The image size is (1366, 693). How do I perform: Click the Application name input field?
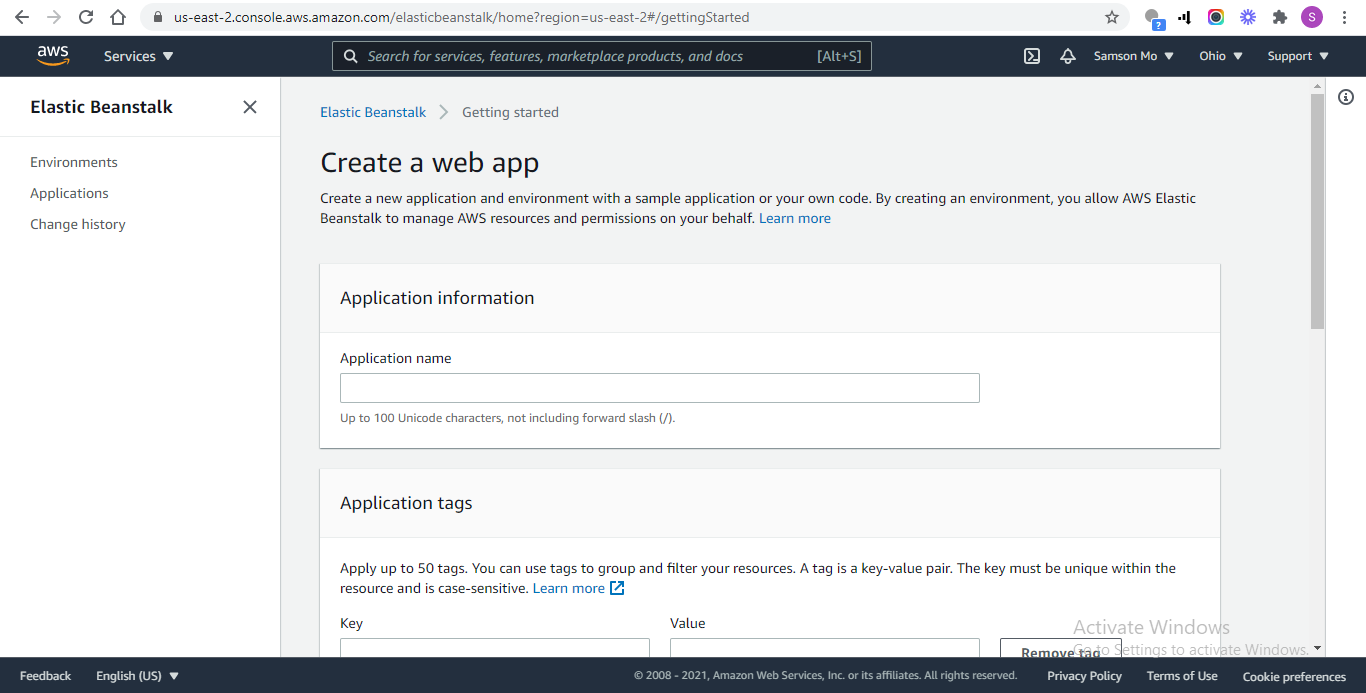(659, 388)
